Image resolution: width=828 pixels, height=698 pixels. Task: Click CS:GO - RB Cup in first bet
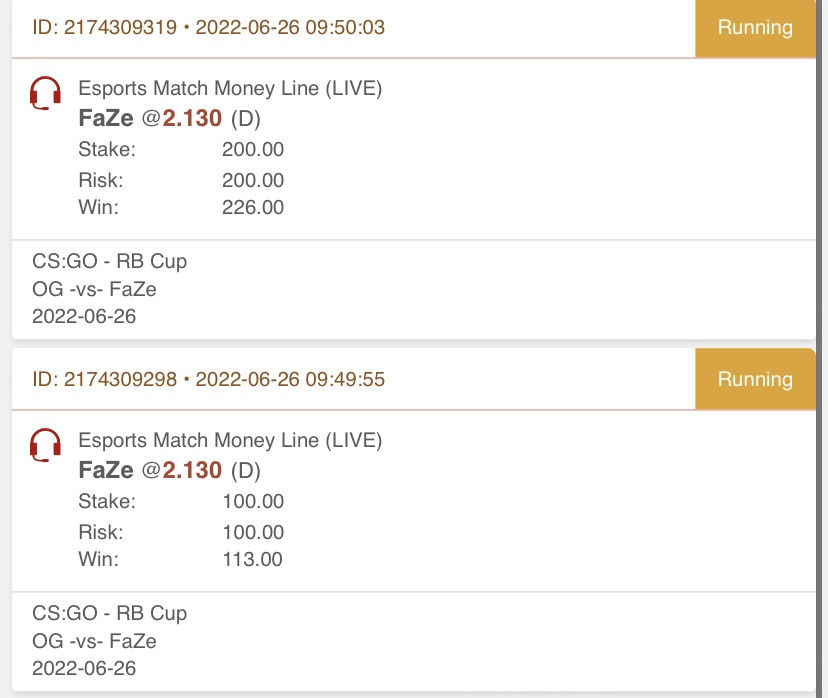point(109,261)
